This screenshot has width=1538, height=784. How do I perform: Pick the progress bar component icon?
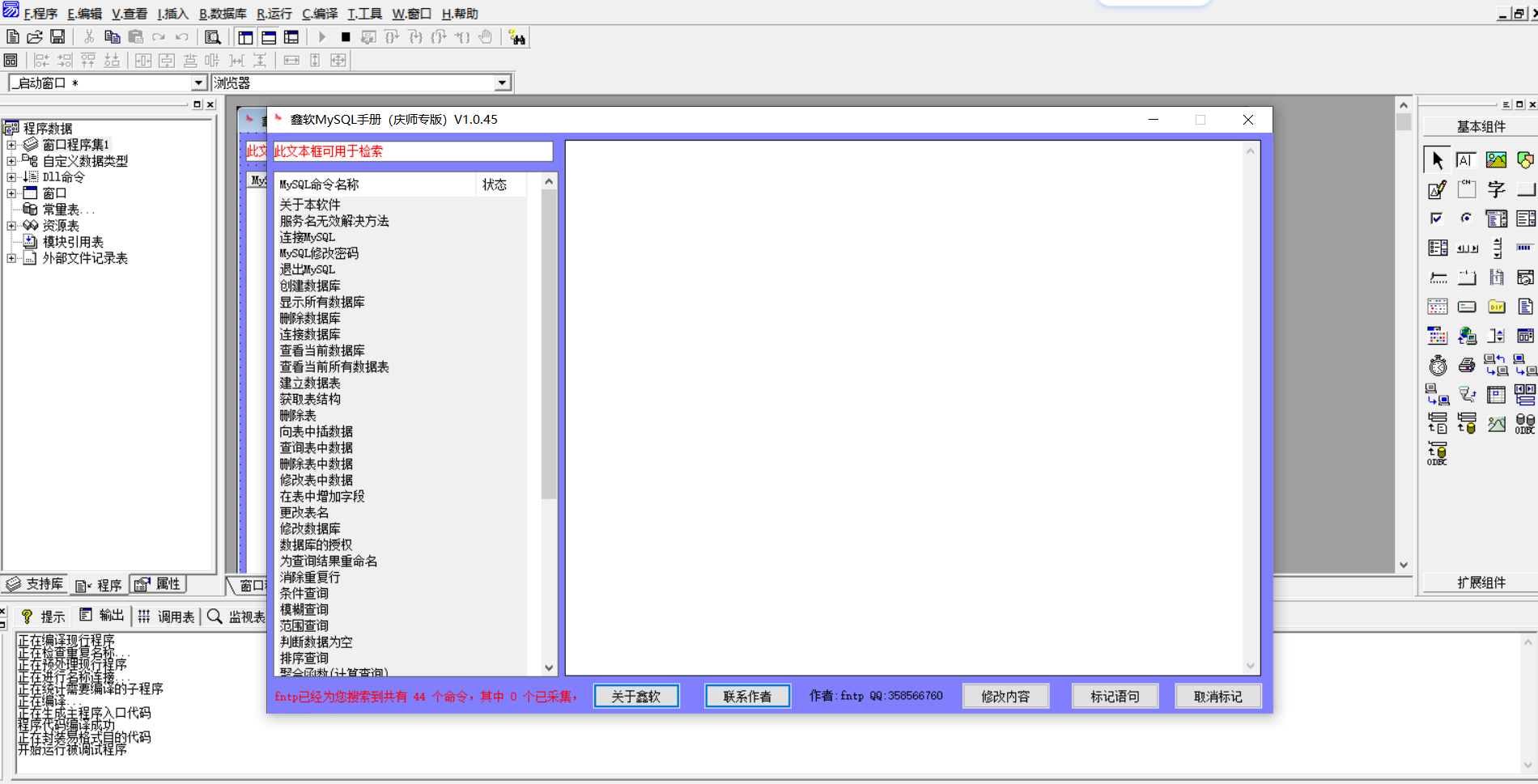point(1525,248)
